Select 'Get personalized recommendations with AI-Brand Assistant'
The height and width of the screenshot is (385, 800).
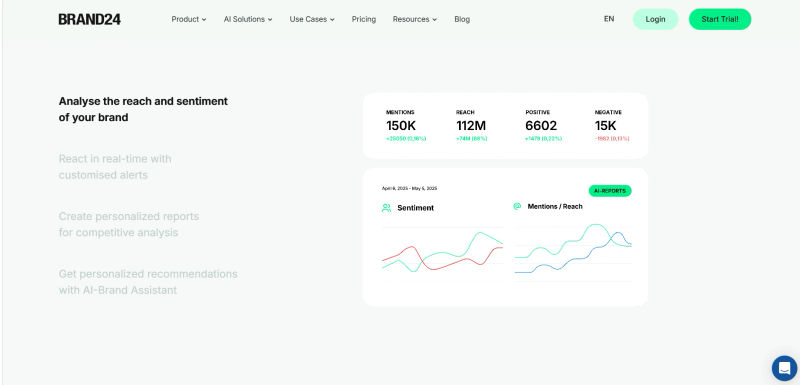pos(148,282)
